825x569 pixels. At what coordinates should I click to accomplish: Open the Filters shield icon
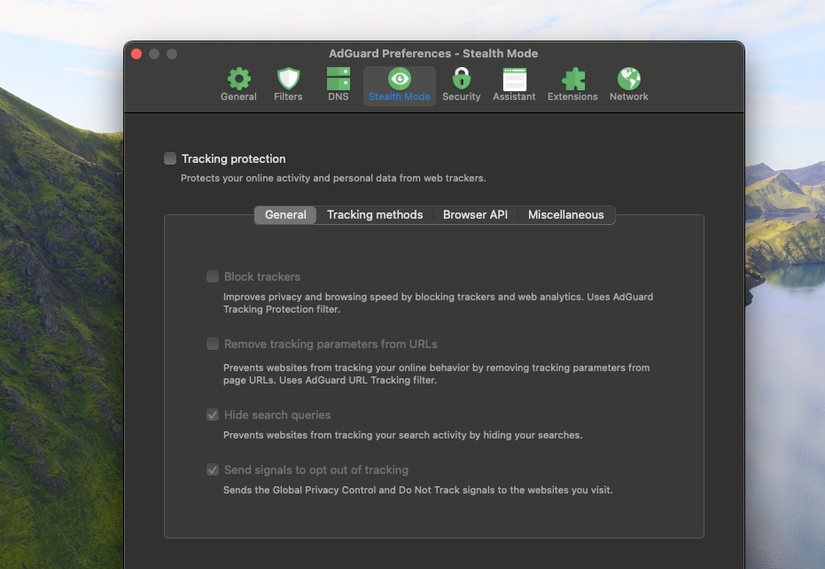pyautogui.click(x=288, y=79)
